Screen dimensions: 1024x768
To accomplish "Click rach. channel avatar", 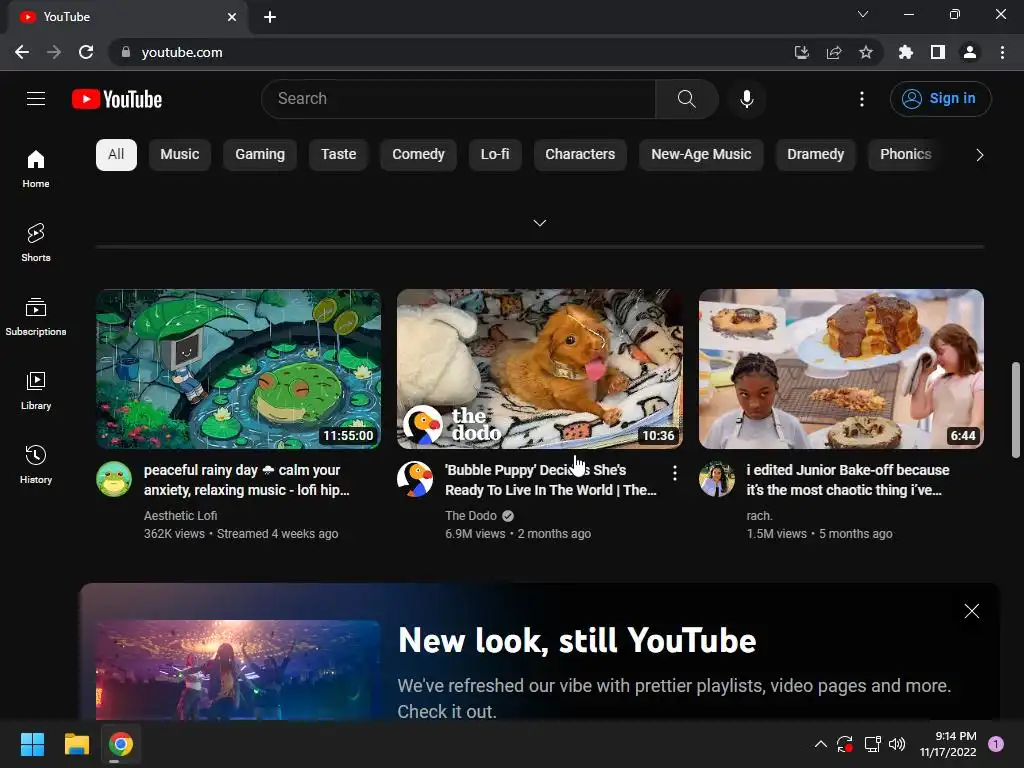I will point(717,479).
